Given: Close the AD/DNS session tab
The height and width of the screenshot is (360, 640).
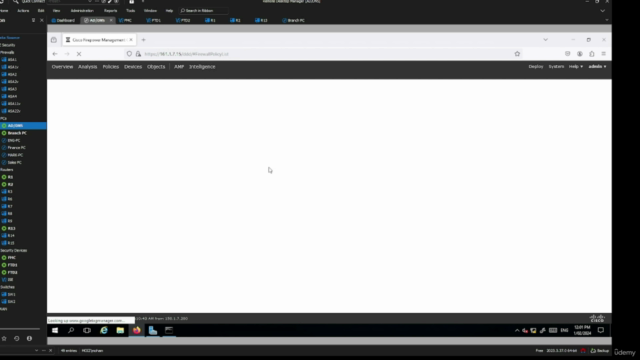Looking at the screenshot, I should click(111, 20).
